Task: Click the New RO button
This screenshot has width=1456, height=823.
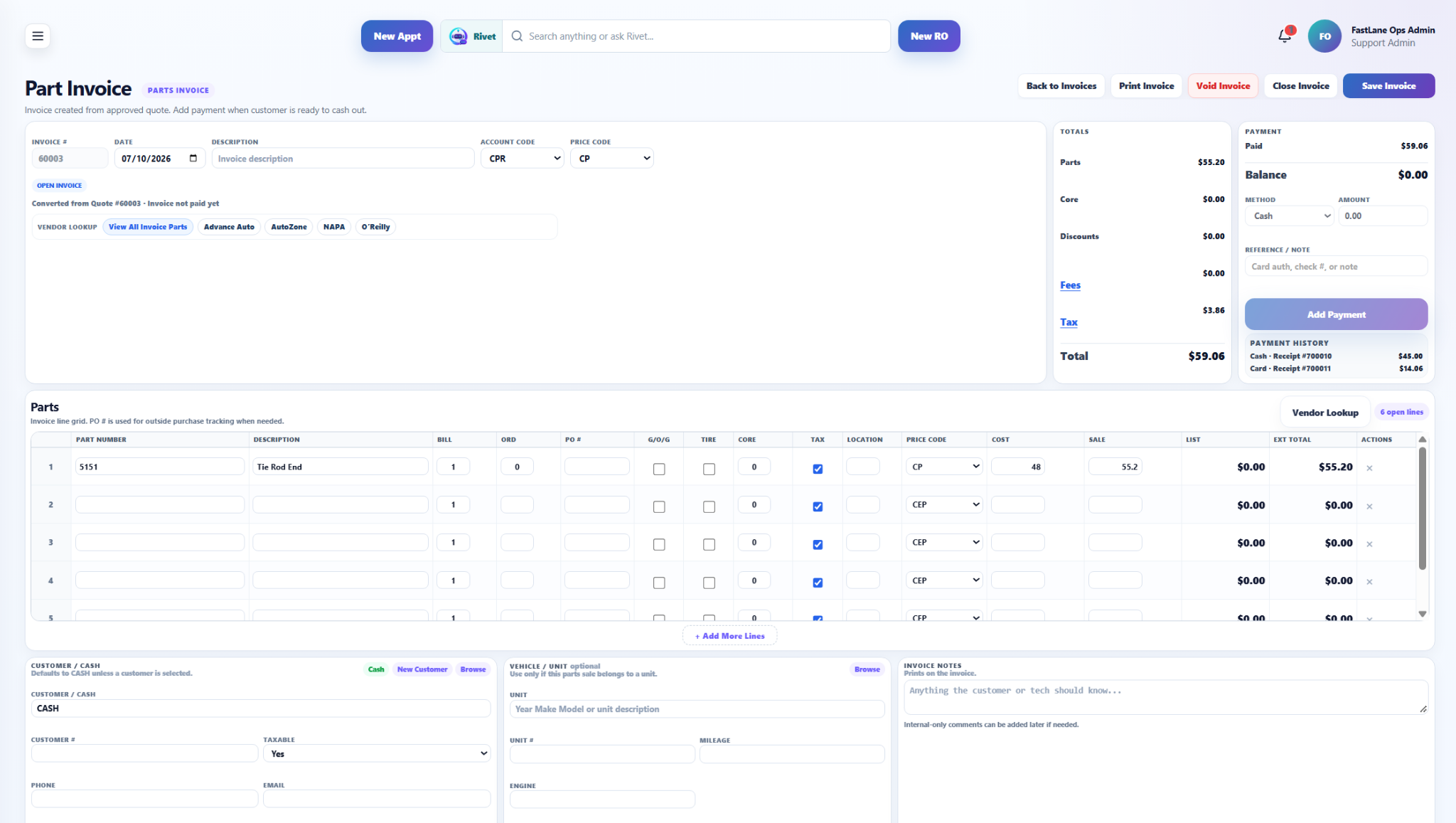Action: click(928, 36)
